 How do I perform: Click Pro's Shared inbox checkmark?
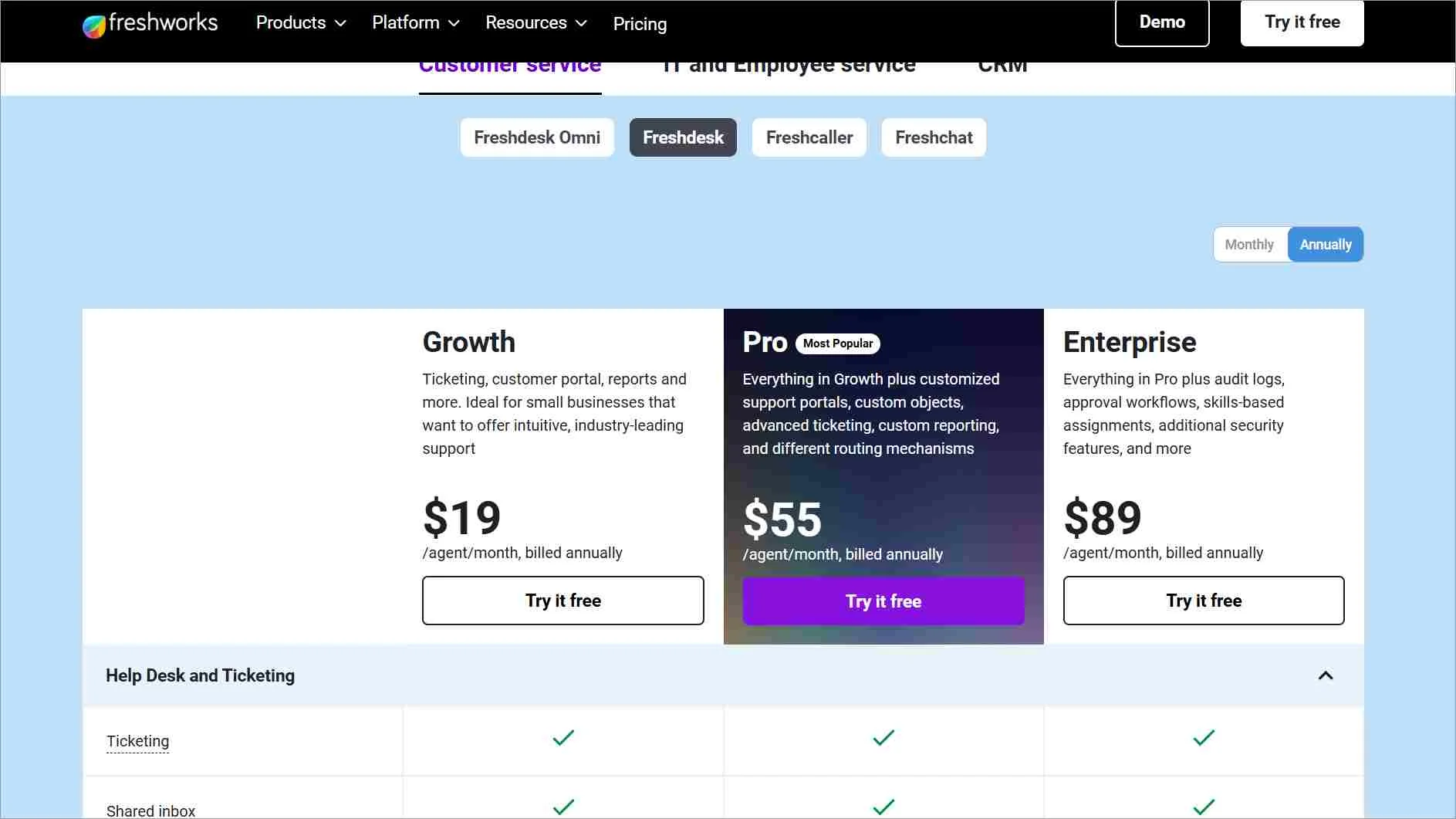coord(883,805)
